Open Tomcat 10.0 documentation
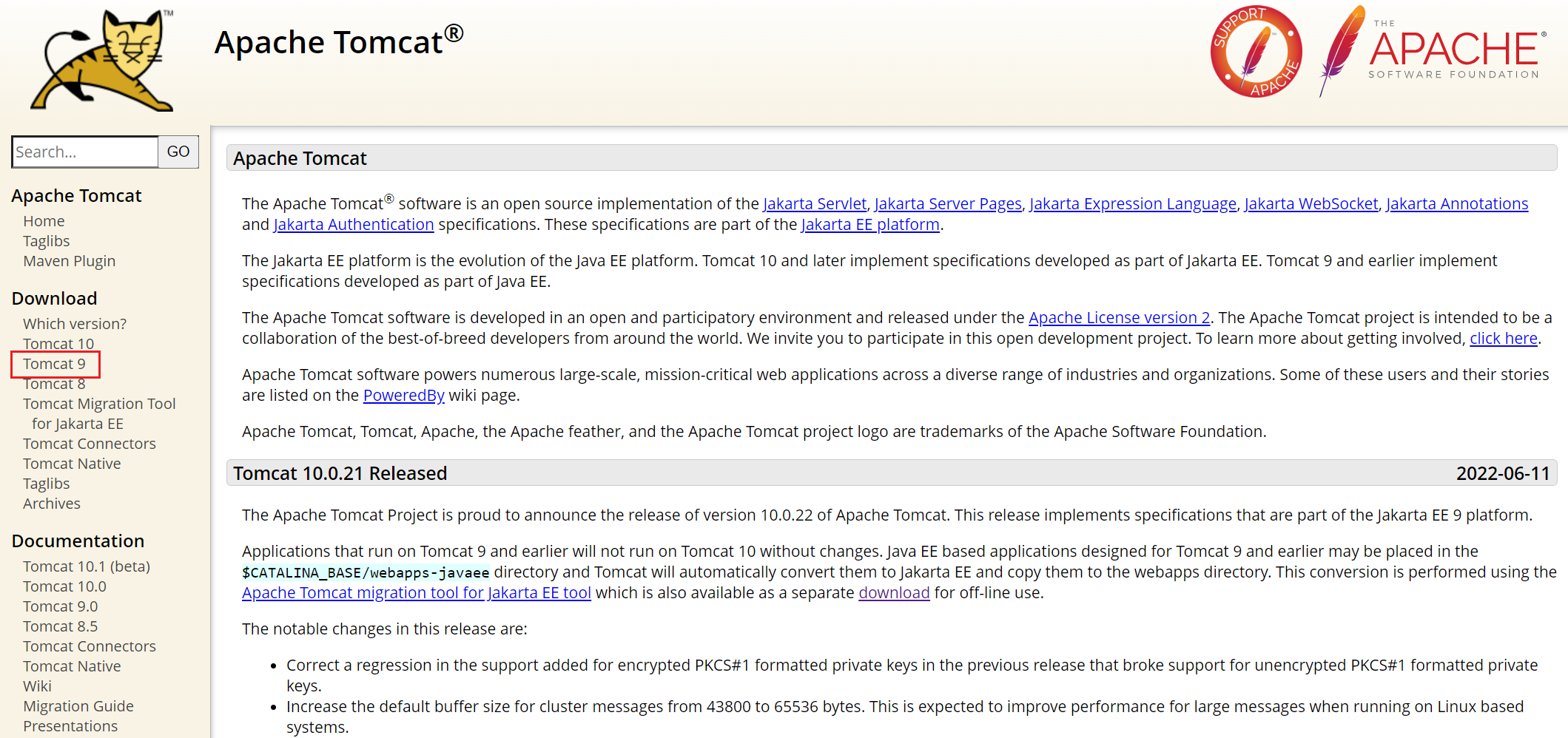This screenshot has height=738, width=1568. pyautogui.click(x=64, y=586)
